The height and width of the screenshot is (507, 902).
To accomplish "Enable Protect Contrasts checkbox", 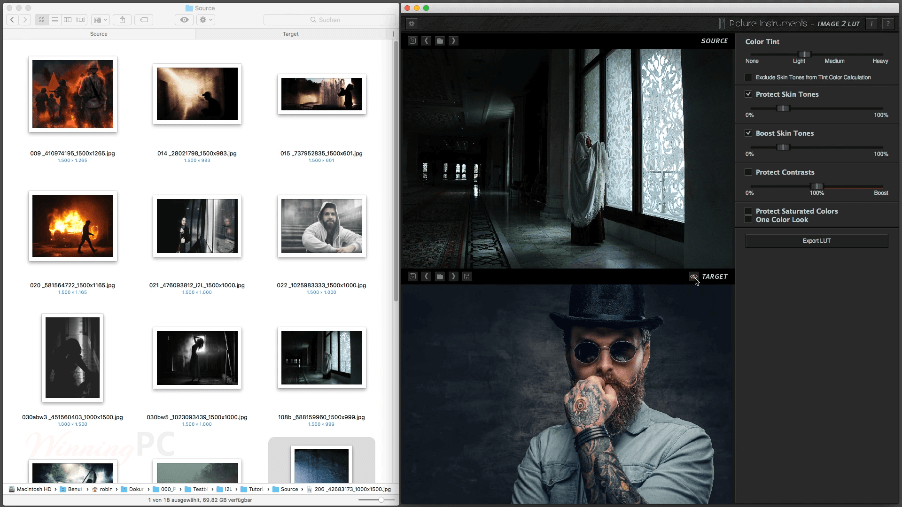I will 748,172.
